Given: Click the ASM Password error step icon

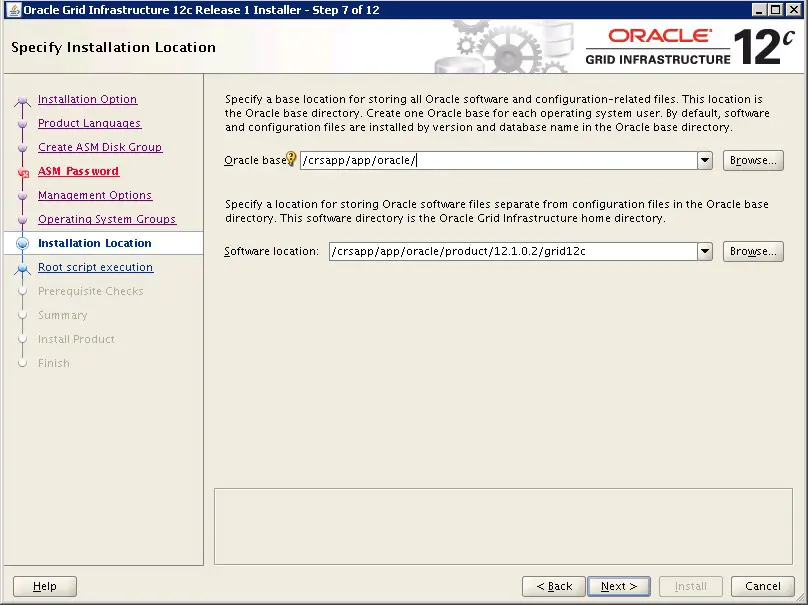Looking at the screenshot, I should click(23, 173).
